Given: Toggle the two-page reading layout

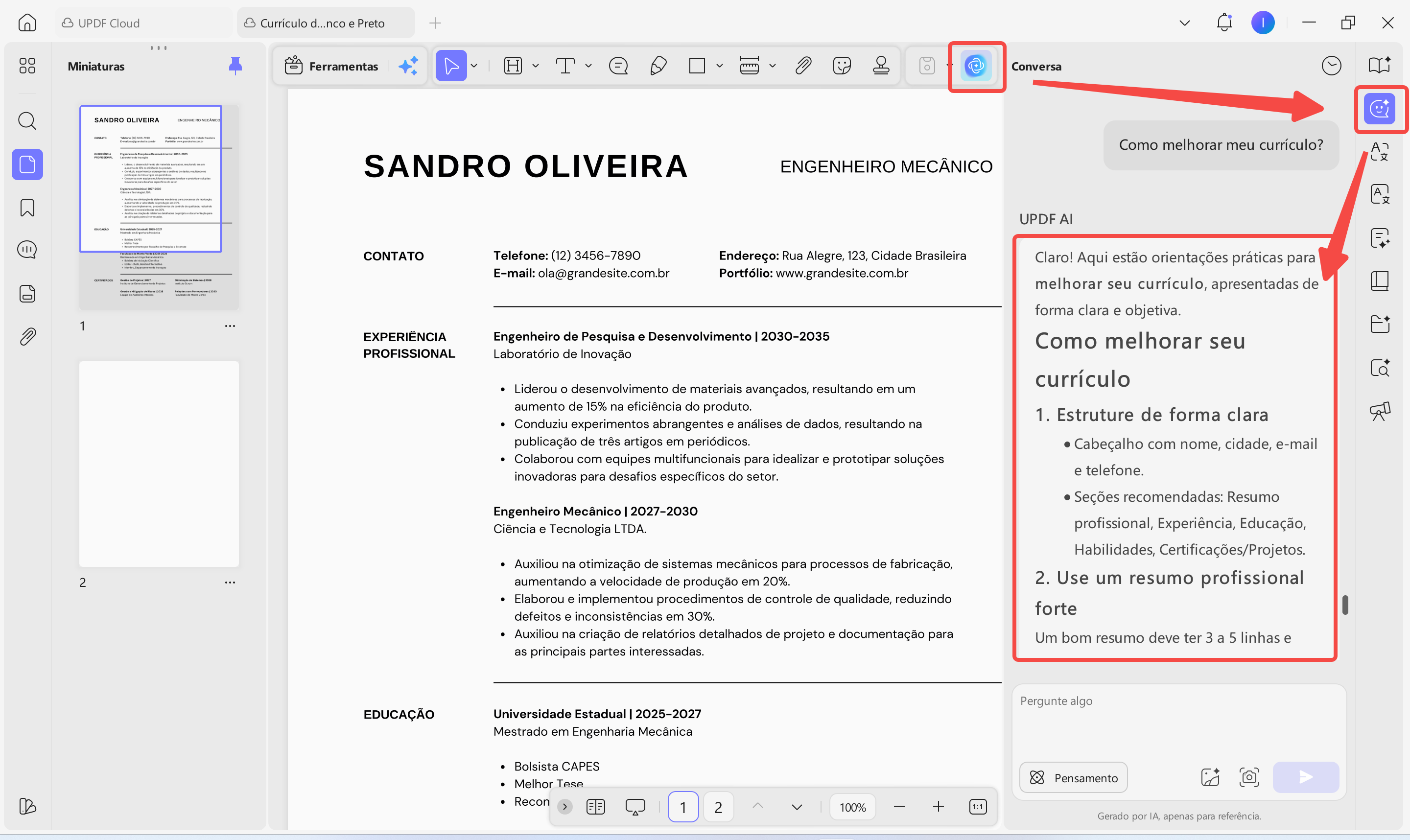Looking at the screenshot, I should point(595,807).
